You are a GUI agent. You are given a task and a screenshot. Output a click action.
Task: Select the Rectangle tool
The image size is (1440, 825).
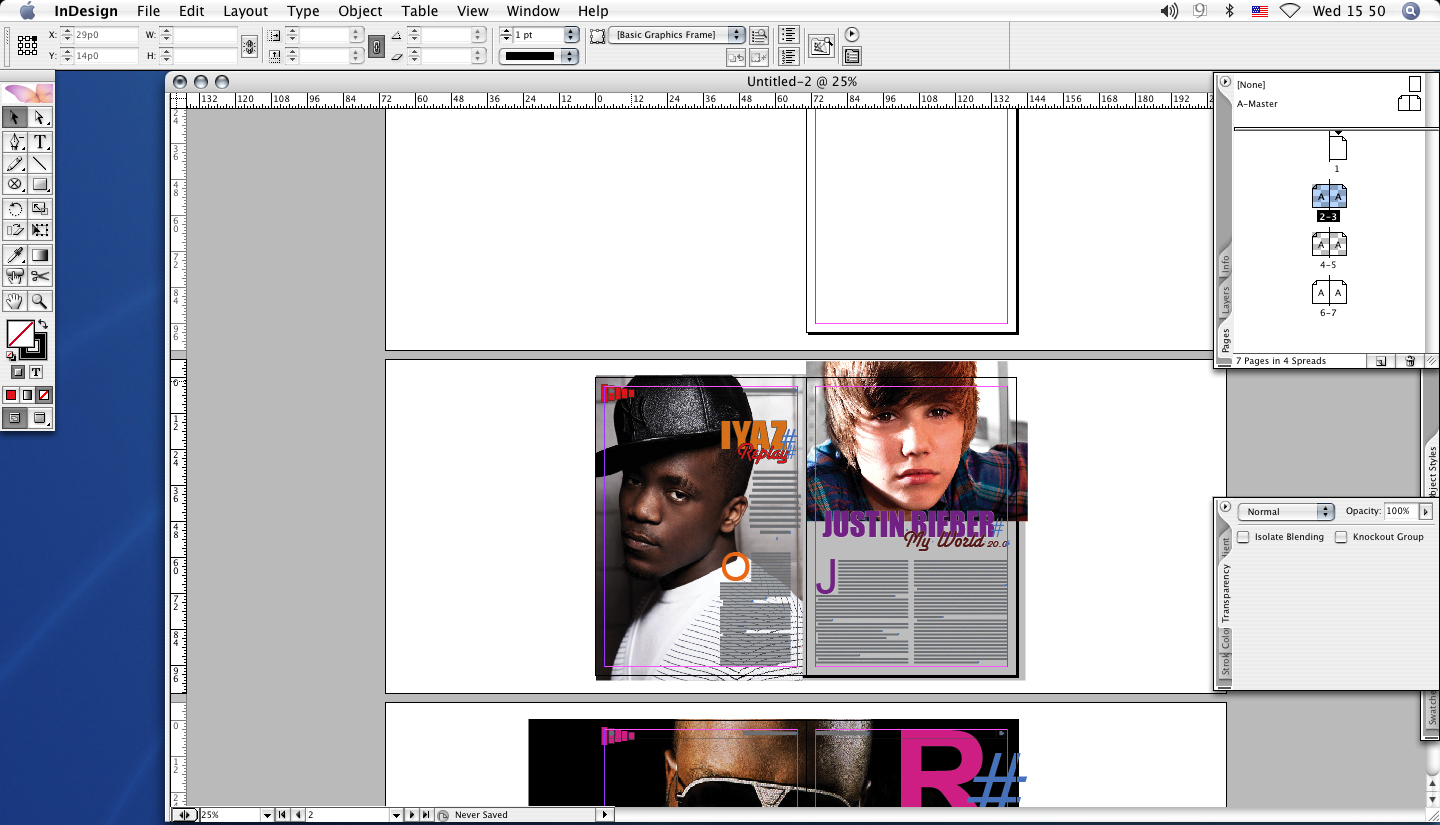(x=40, y=184)
